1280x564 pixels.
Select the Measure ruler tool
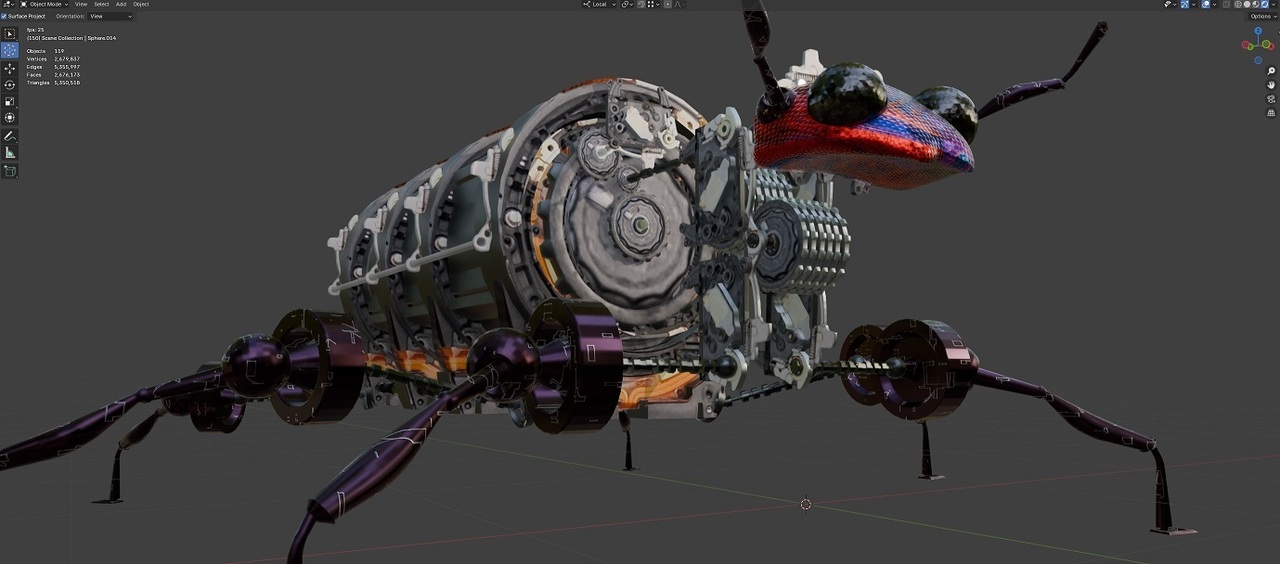click(10, 152)
